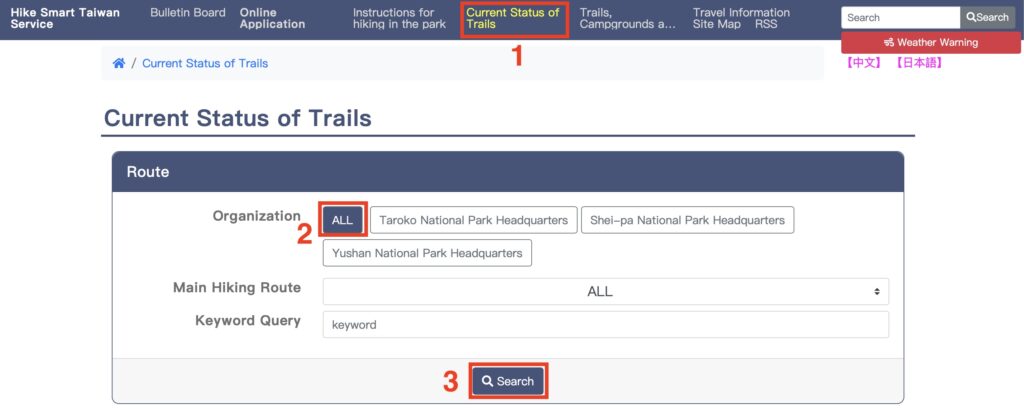Select the ALL organization filter
The height and width of the screenshot is (409, 1024).
[x=342, y=220]
